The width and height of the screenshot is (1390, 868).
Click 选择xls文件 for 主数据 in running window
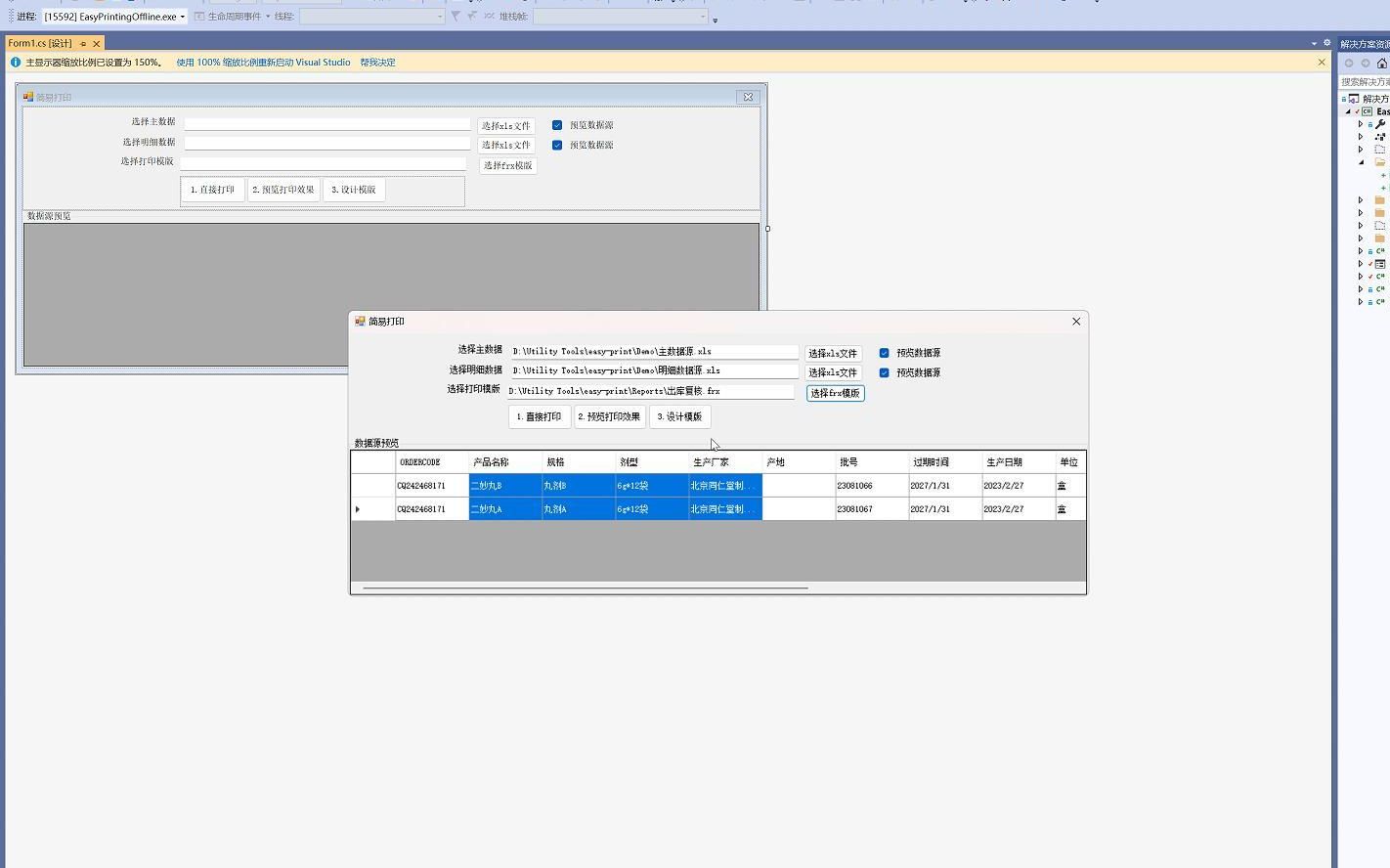tap(833, 354)
